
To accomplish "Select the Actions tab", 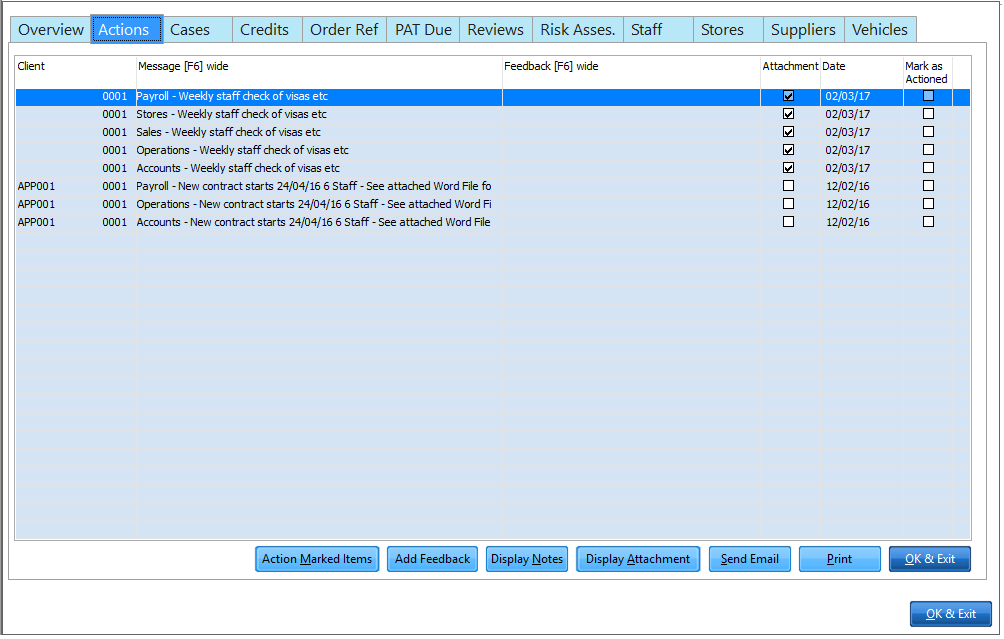I will (x=126, y=30).
